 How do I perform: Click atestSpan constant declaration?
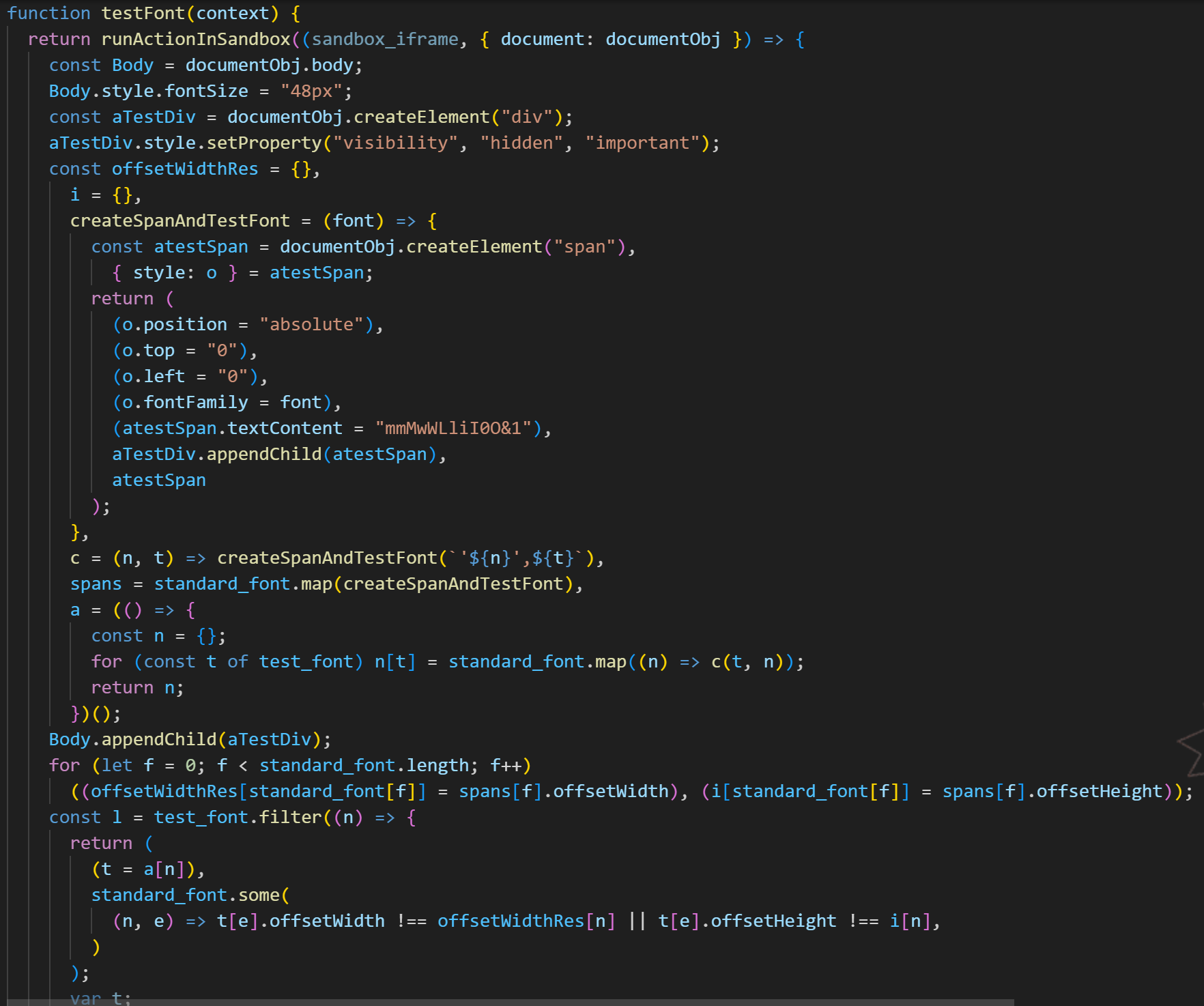pos(201,246)
